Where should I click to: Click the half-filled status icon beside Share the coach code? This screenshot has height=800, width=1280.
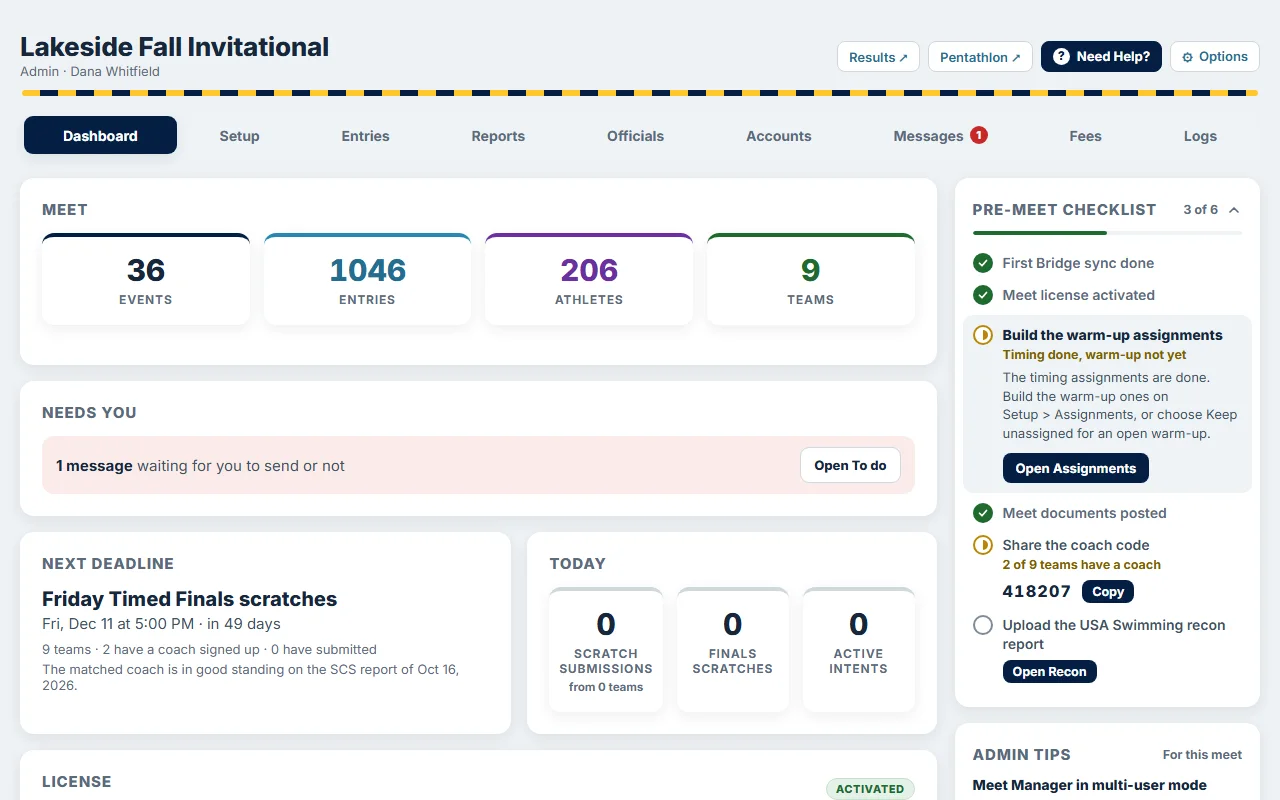(983, 545)
